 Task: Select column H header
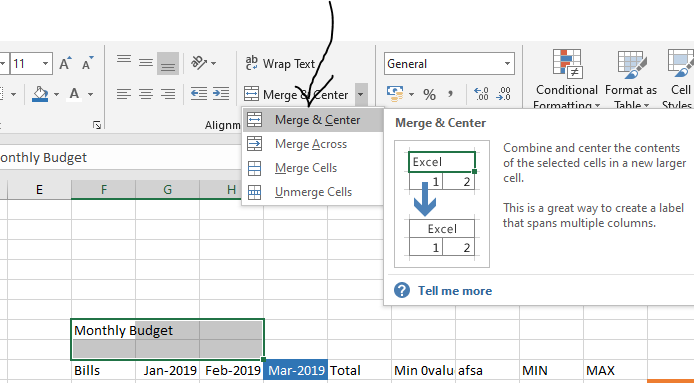tap(231, 190)
